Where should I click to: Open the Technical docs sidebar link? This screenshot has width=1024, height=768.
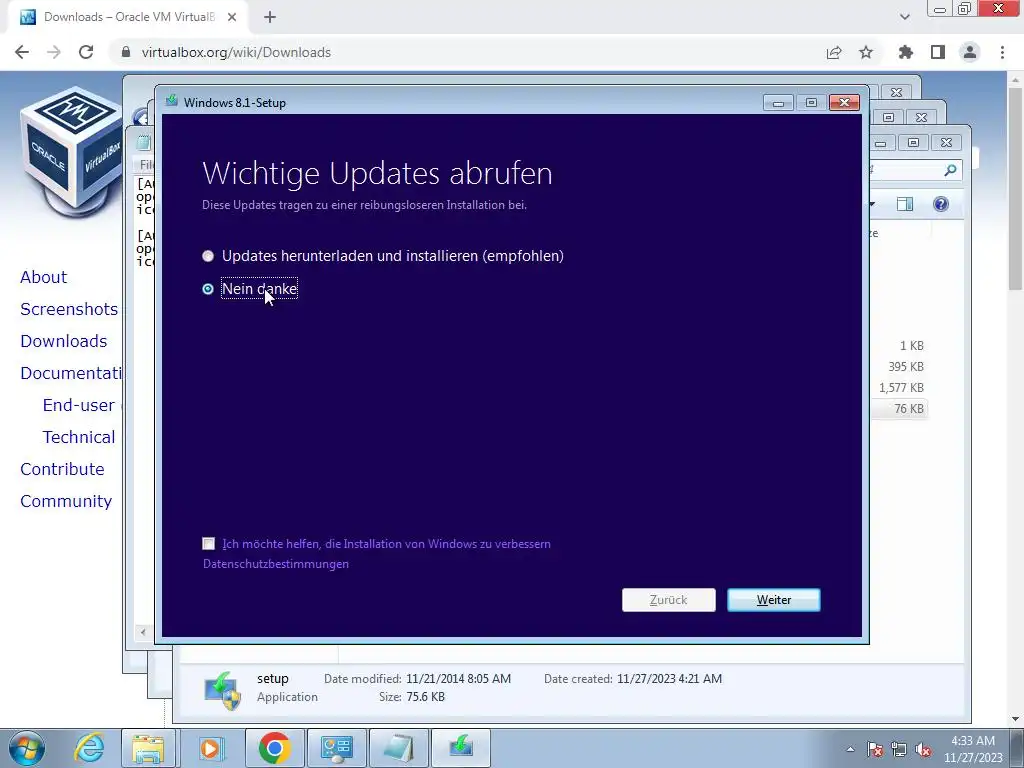78,437
